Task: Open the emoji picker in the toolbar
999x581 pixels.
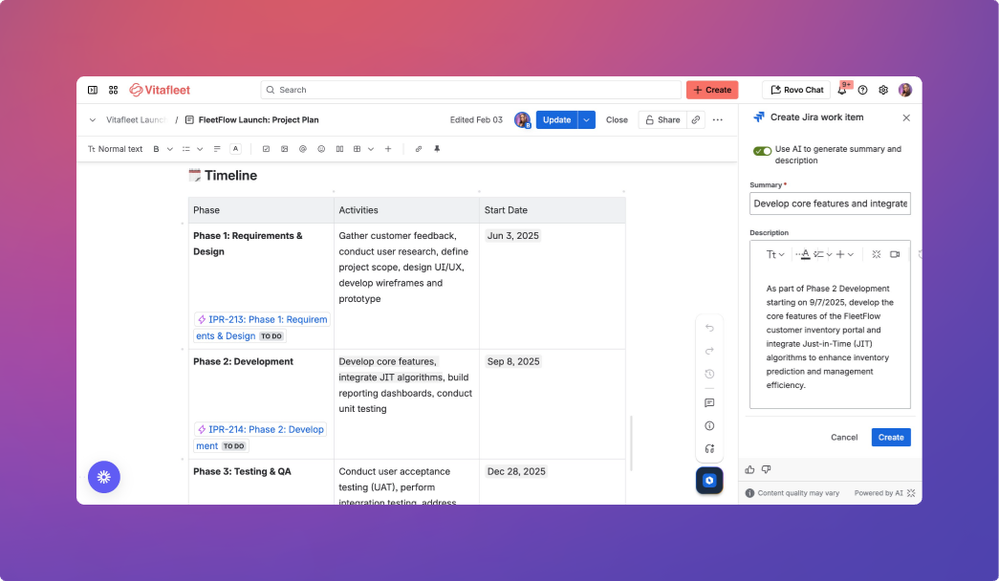Action: 321,148
